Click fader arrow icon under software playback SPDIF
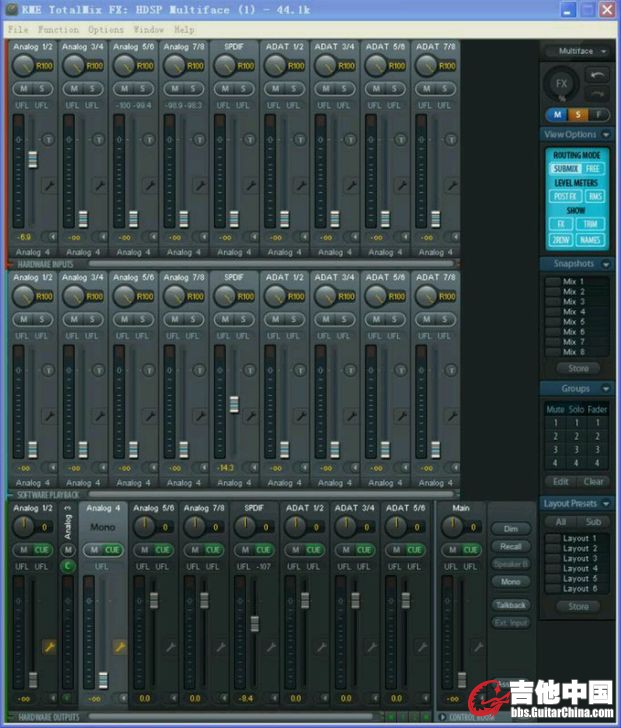 click(x=254, y=467)
